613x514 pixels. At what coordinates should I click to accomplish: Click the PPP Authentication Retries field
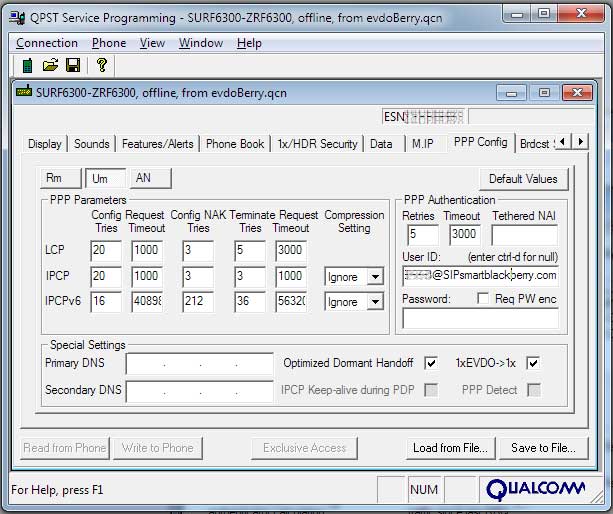coord(423,235)
